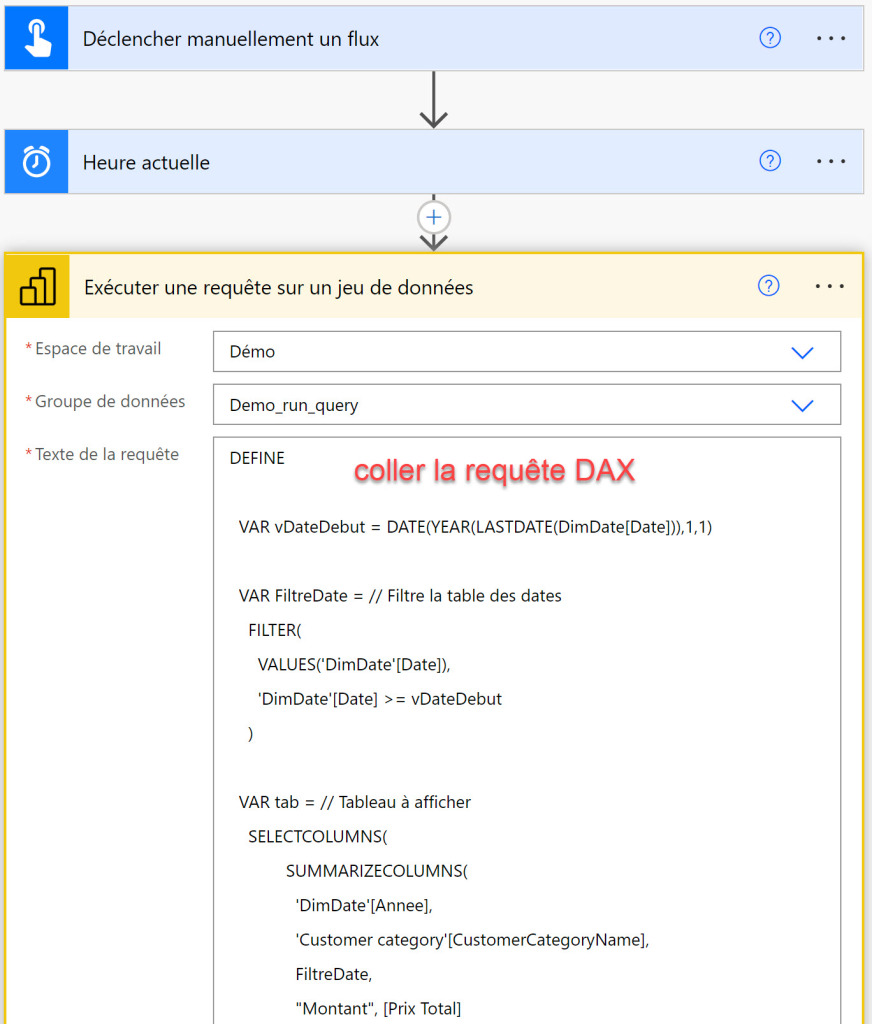The height and width of the screenshot is (1024, 872).
Task: Click the clock icon on Heure actuelle
Action: click(x=36, y=161)
